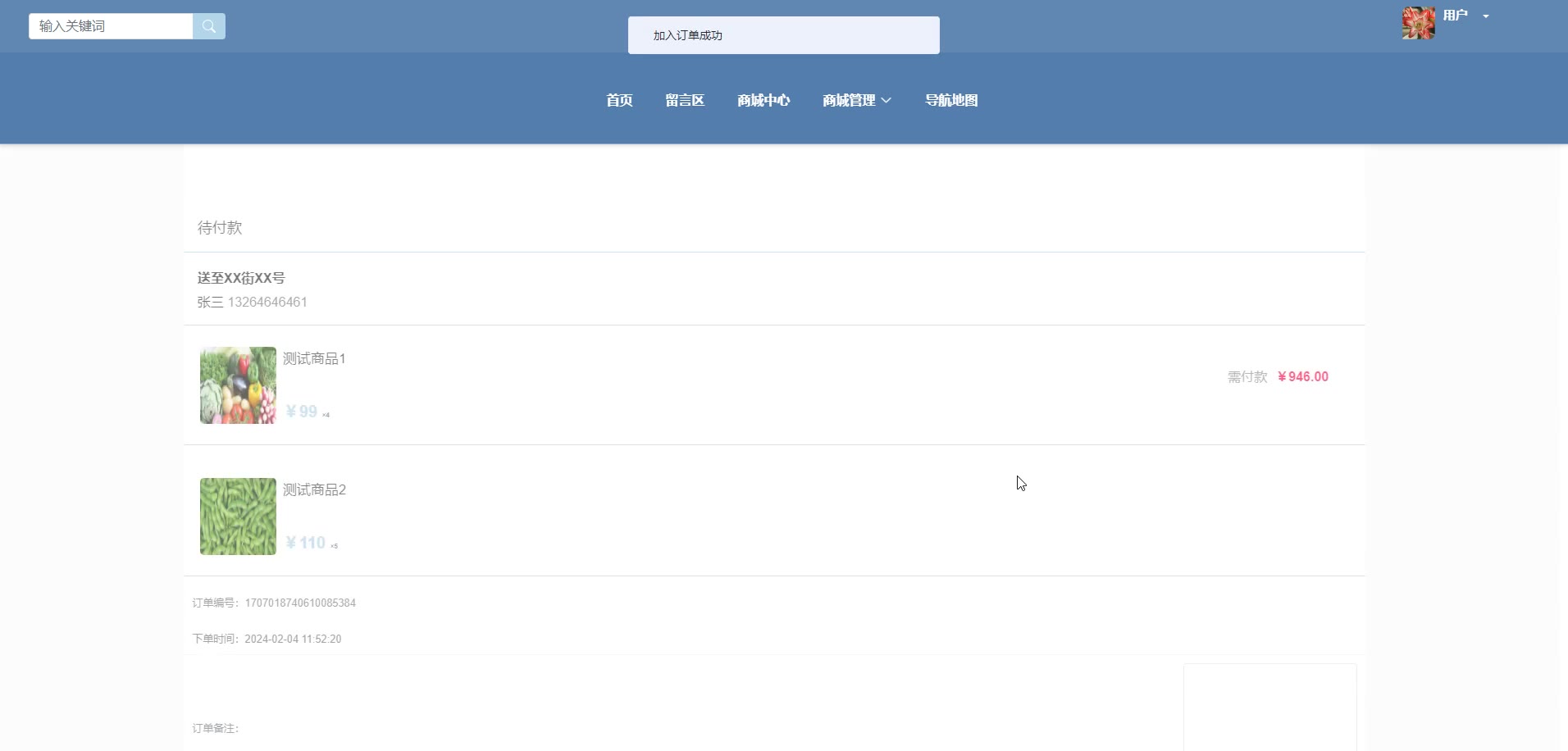Click the order time 2024-02-04 11:52:20
1568x751 pixels.
click(293, 639)
